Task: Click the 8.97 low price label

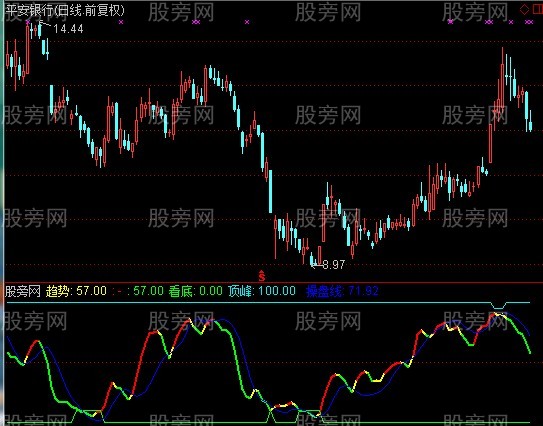Action: [x=333, y=265]
